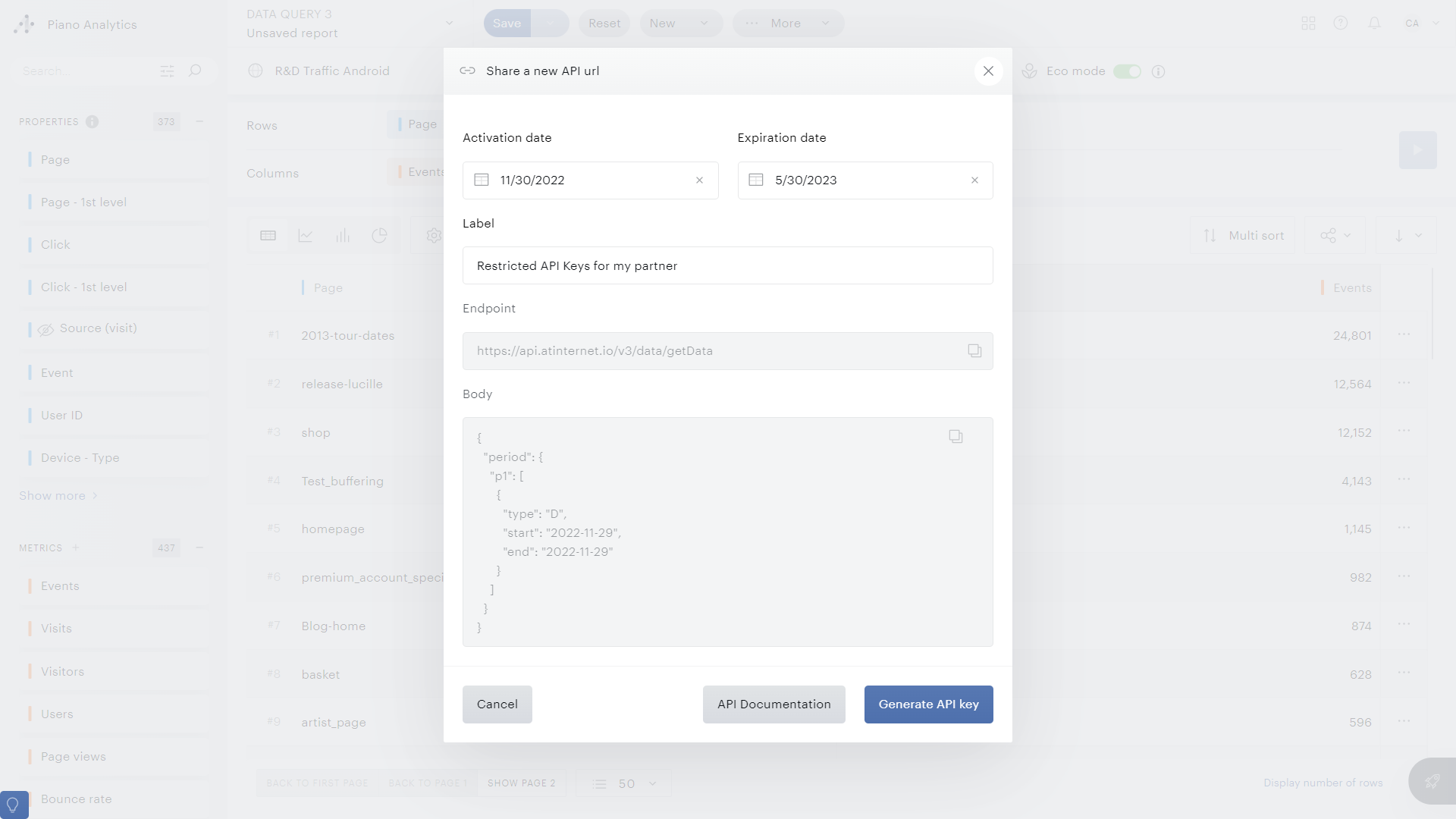Collapse the Properties section
1456x819 pixels.
coord(199,121)
